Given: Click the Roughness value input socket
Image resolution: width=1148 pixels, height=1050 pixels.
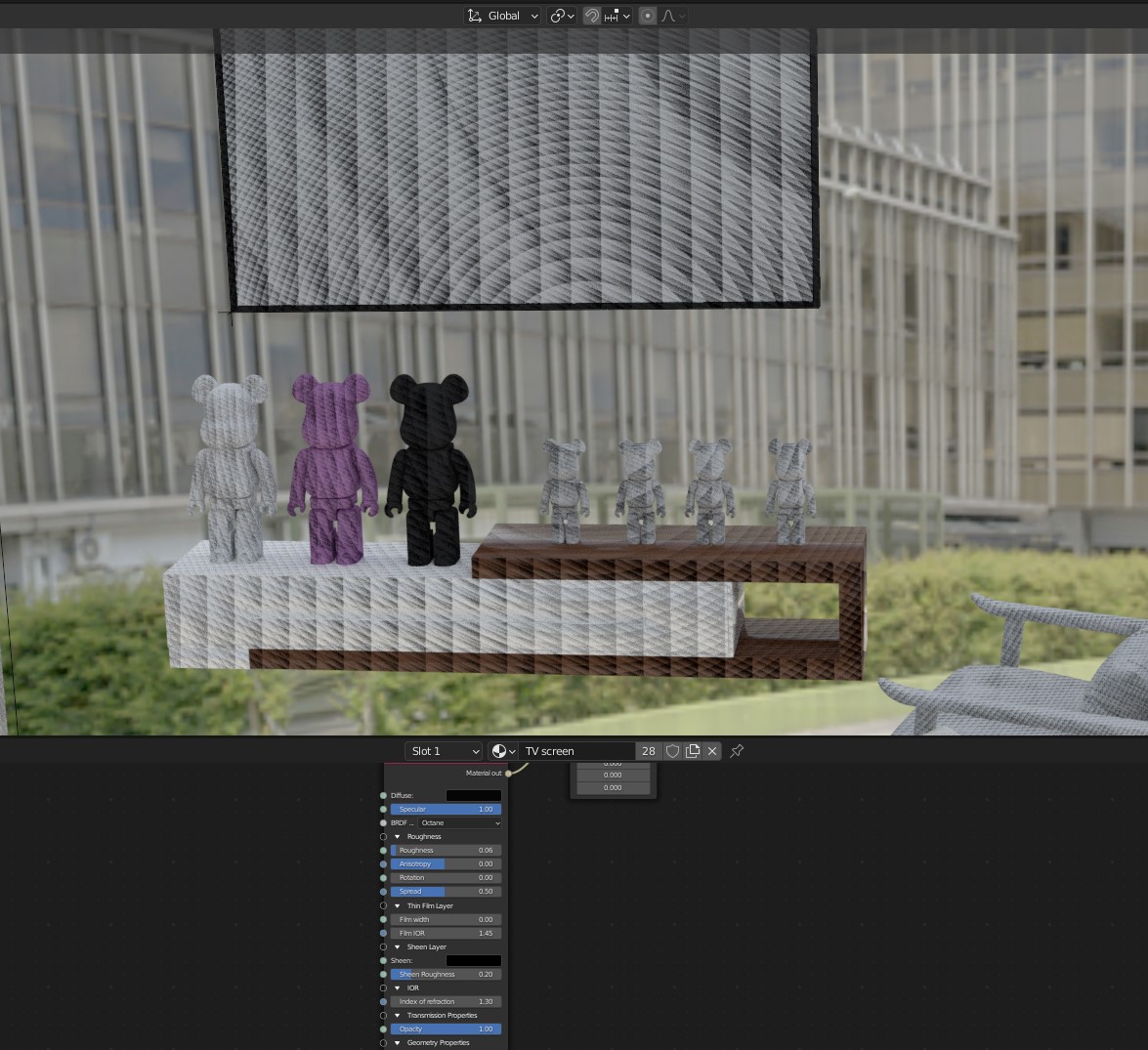Looking at the screenshot, I should tap(384, 850).
